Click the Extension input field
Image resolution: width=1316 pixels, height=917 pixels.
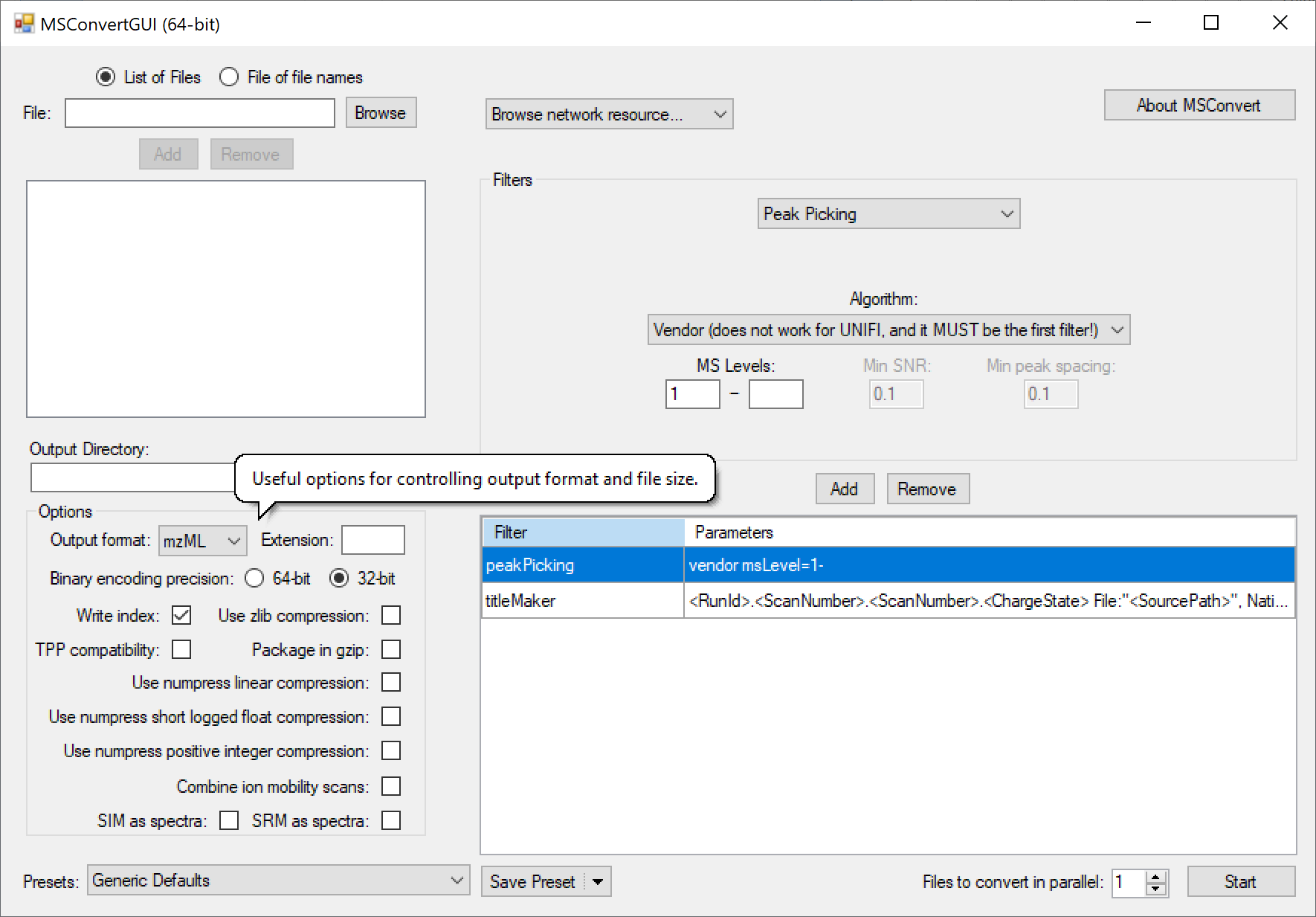pyautogui.click(x=373, y=540)
